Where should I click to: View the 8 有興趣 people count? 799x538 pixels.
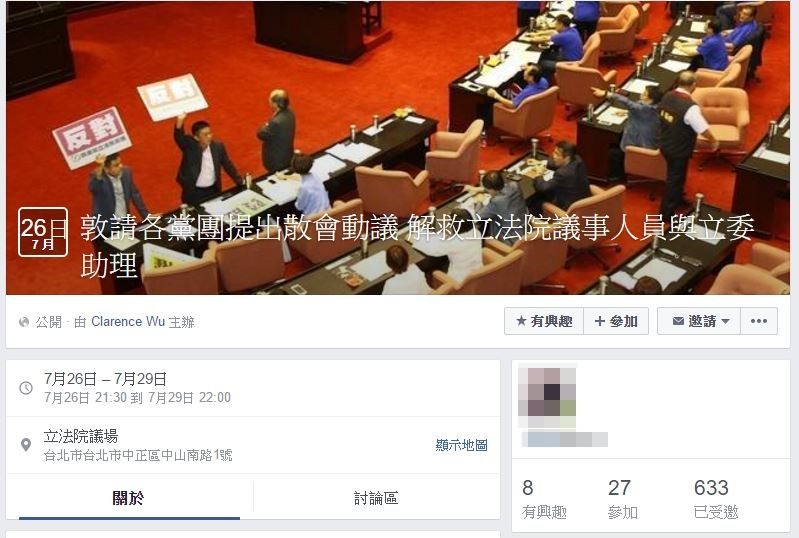click(x=544, y=499)
